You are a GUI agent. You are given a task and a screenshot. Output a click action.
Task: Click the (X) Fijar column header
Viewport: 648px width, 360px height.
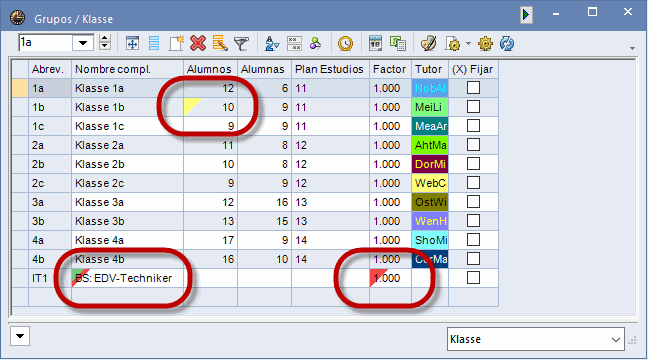[474, 69]
